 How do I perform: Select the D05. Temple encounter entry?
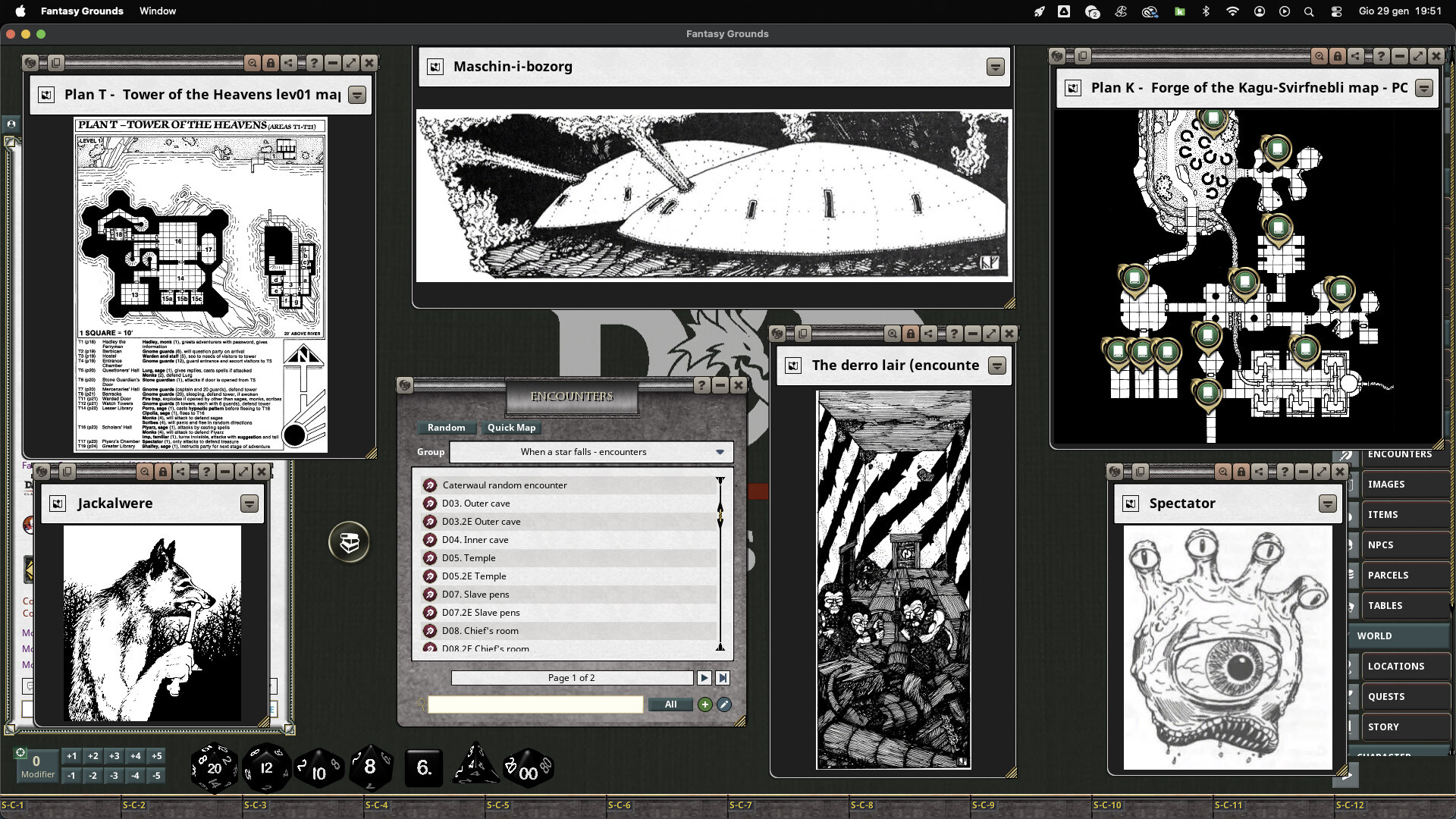pyautogui.click(x=470, y=557)
